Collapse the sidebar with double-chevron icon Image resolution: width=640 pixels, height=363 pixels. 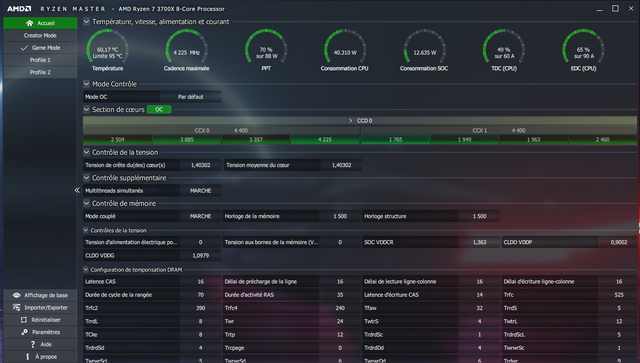click(77, 190)
